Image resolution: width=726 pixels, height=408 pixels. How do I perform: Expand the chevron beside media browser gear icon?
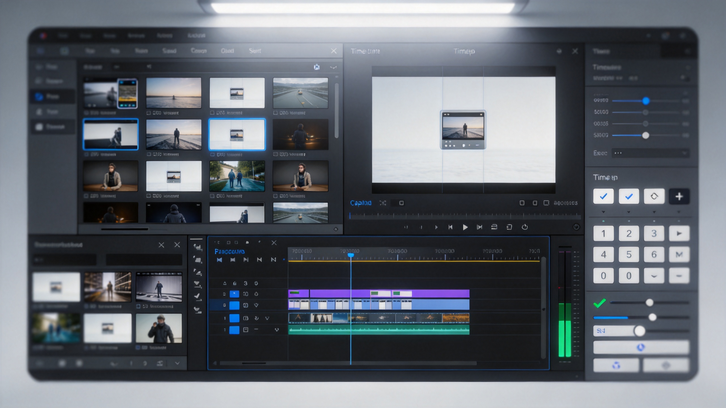[333, 67]
